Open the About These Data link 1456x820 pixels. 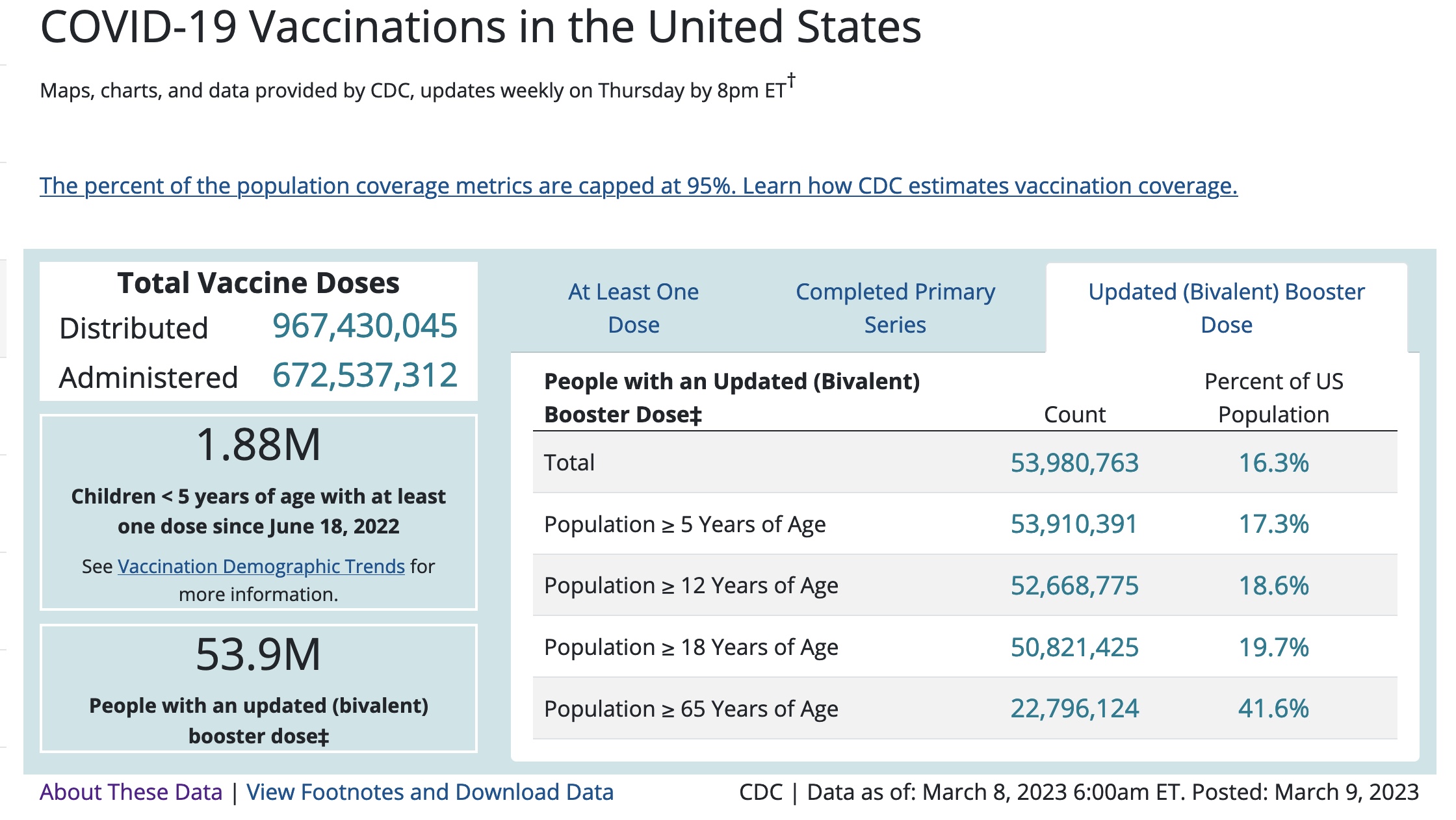[131, 792]
